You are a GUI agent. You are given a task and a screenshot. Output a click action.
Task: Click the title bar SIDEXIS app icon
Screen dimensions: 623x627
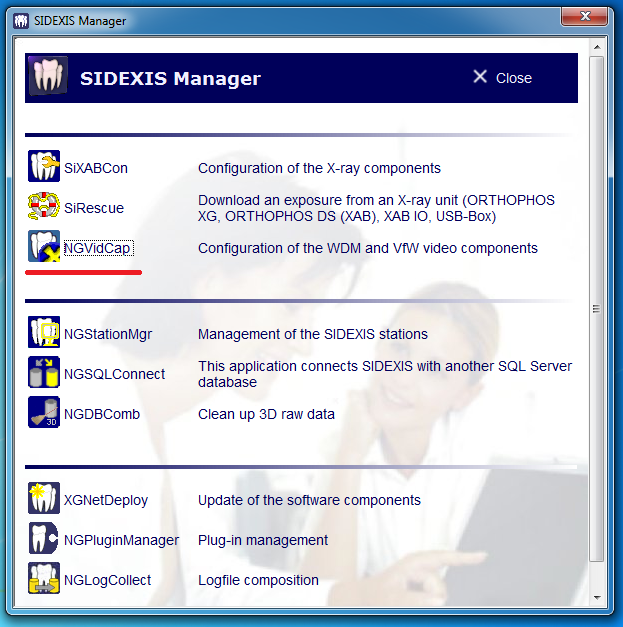21,20
